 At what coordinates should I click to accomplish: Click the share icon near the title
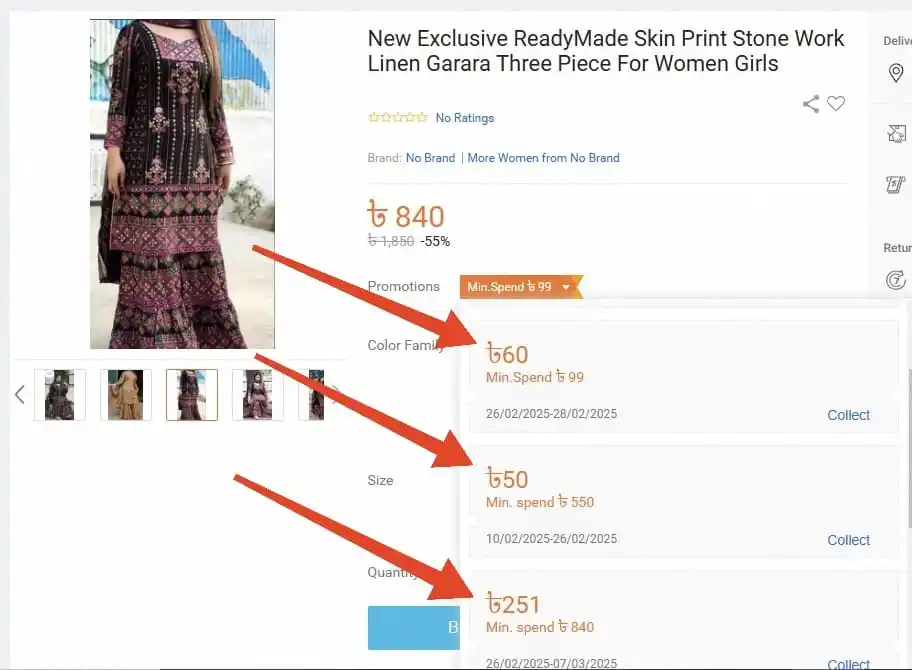click(811, 104)
